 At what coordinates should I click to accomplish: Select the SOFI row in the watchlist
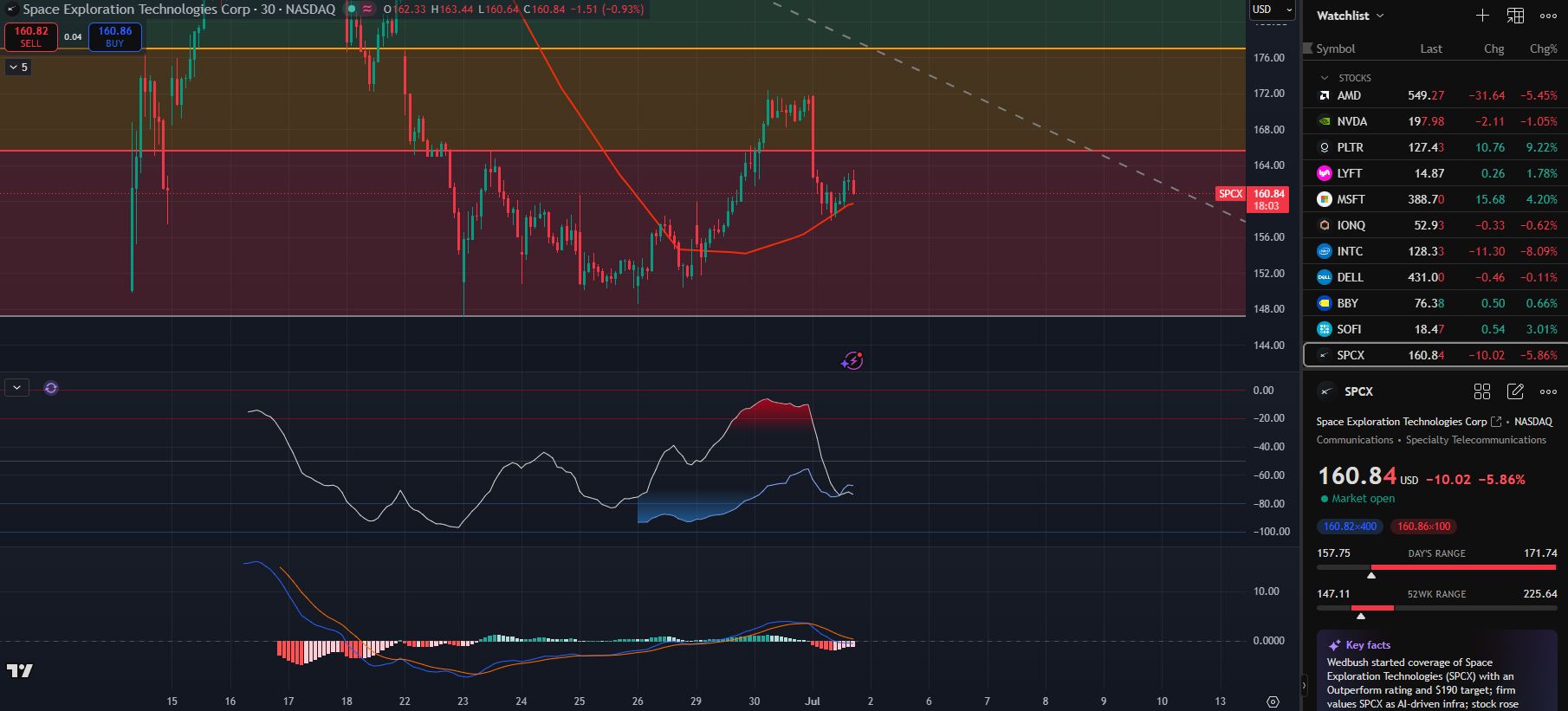(x=1435, y=329)
